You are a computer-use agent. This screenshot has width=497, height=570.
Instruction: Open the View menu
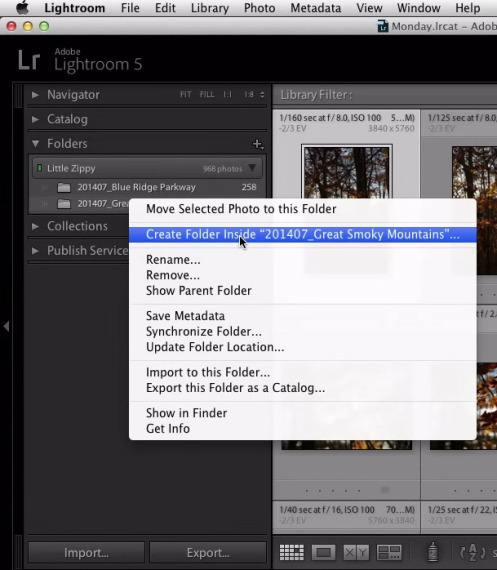369,8
